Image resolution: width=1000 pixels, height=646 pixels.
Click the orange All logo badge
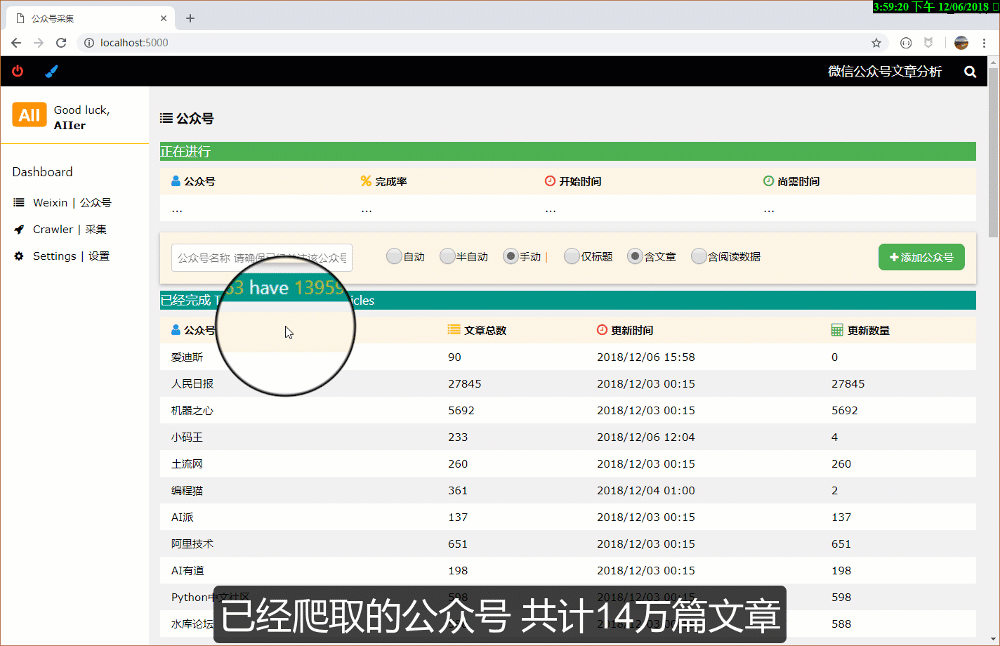pyautogui.click(x=29, y=115)
